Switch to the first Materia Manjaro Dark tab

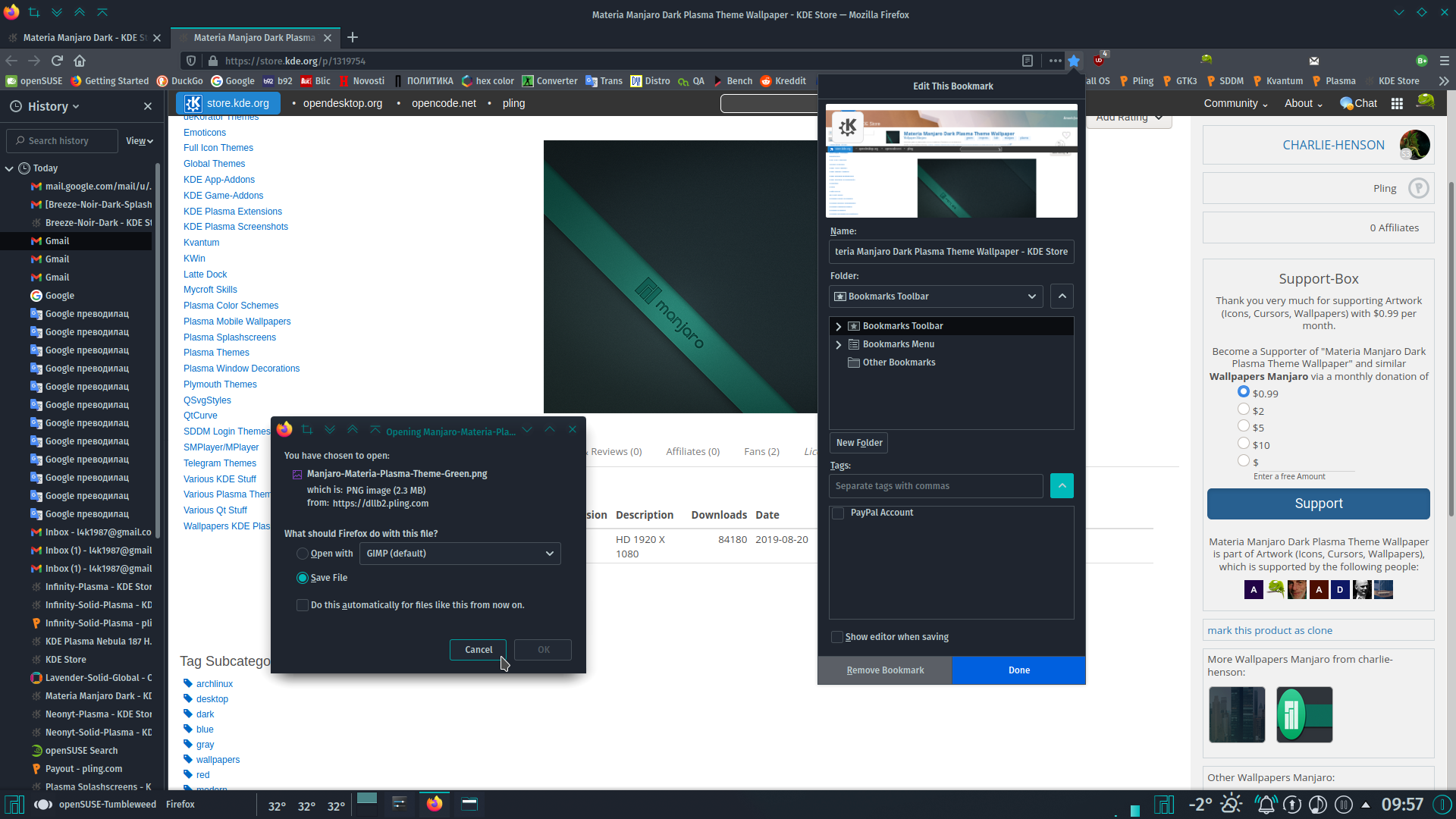(x=83, y=37)
